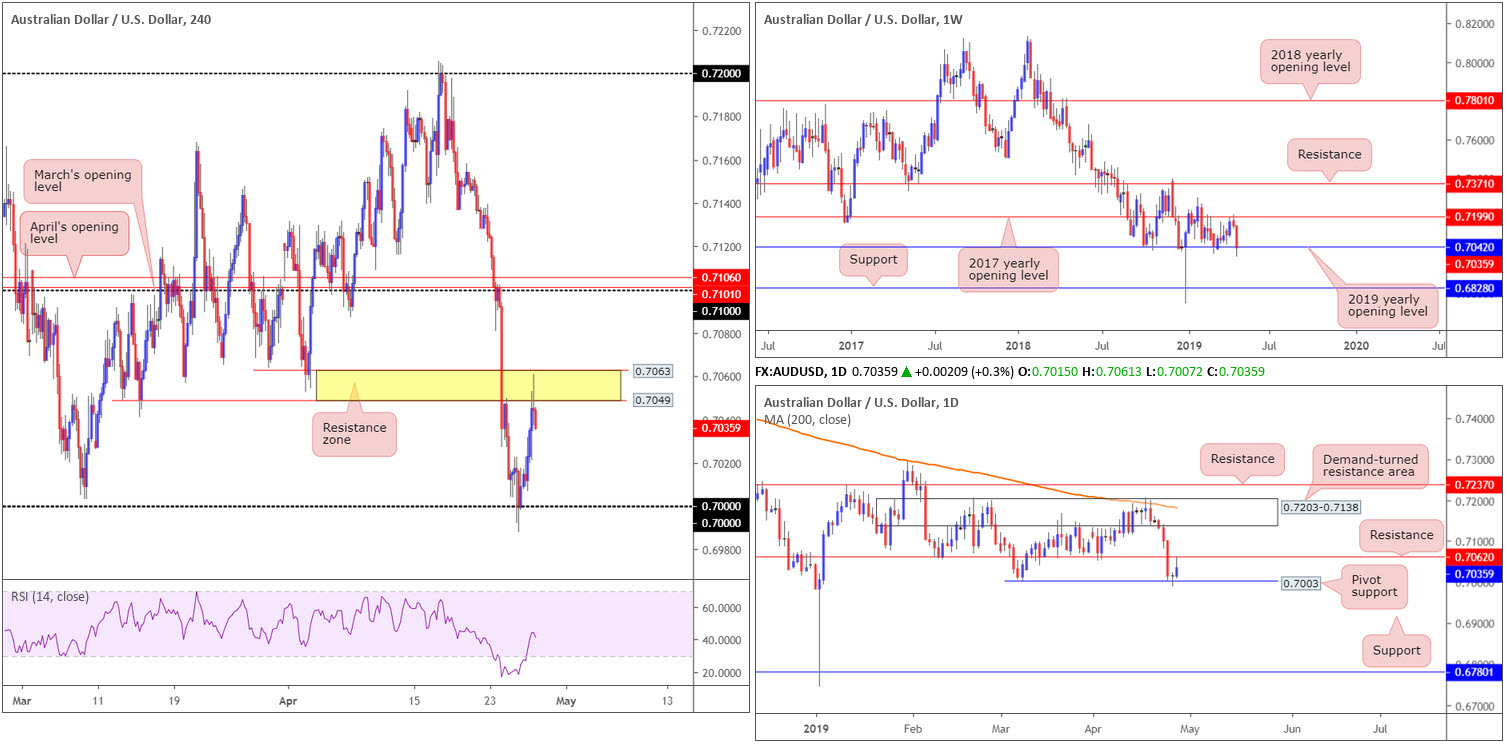Click the 0.82000 weekly axis value
This screenshot has width=1507, height=744.
[x=1473, y=24]
